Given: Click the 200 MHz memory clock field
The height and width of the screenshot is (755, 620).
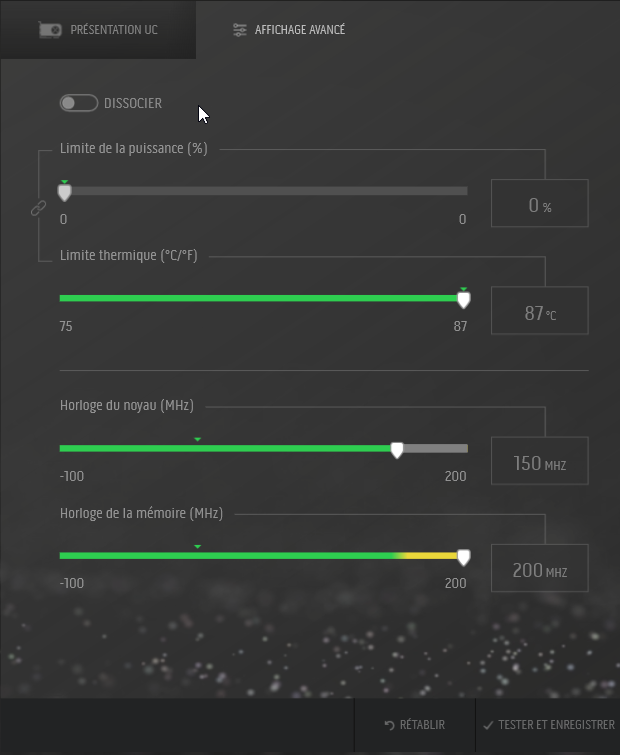Looking at the screenshot, I should [x=539, y=569].
